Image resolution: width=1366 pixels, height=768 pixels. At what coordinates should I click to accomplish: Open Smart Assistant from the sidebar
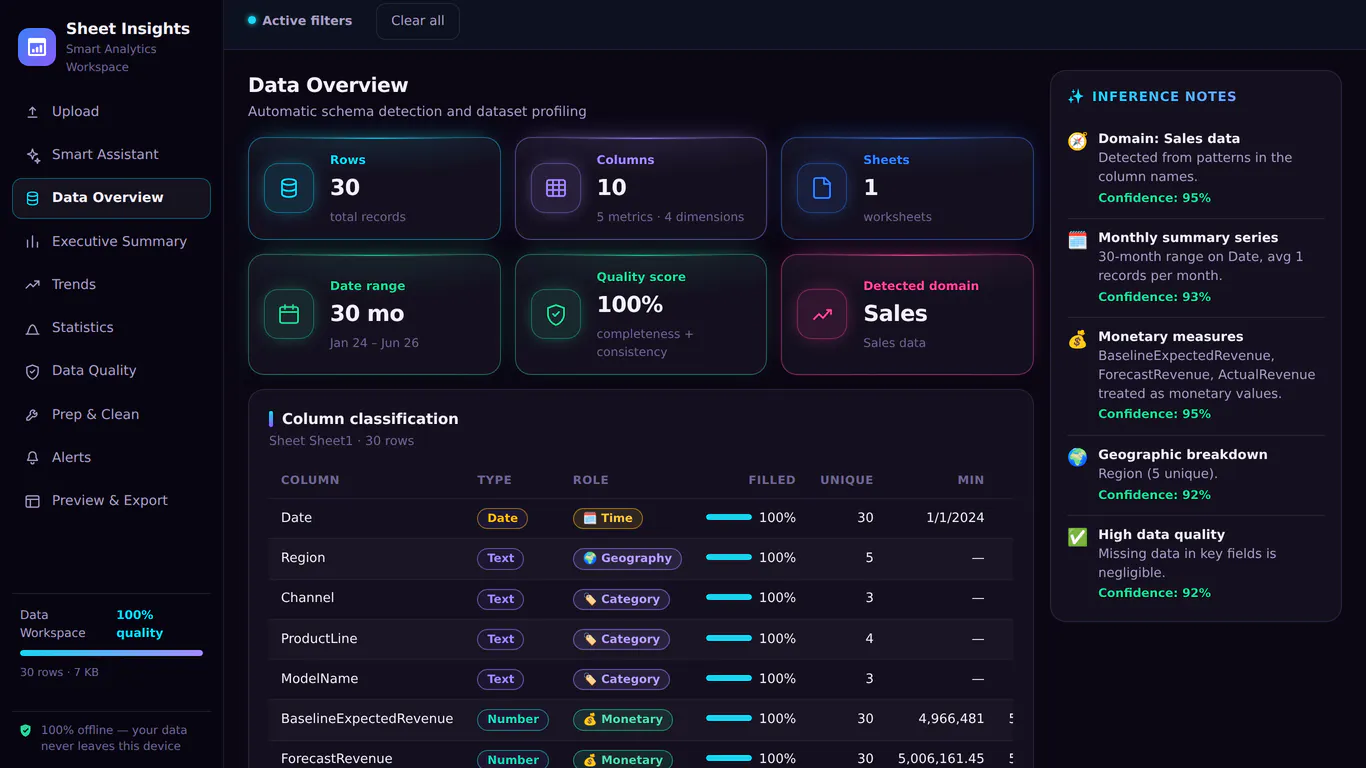(x=111, y=155)
